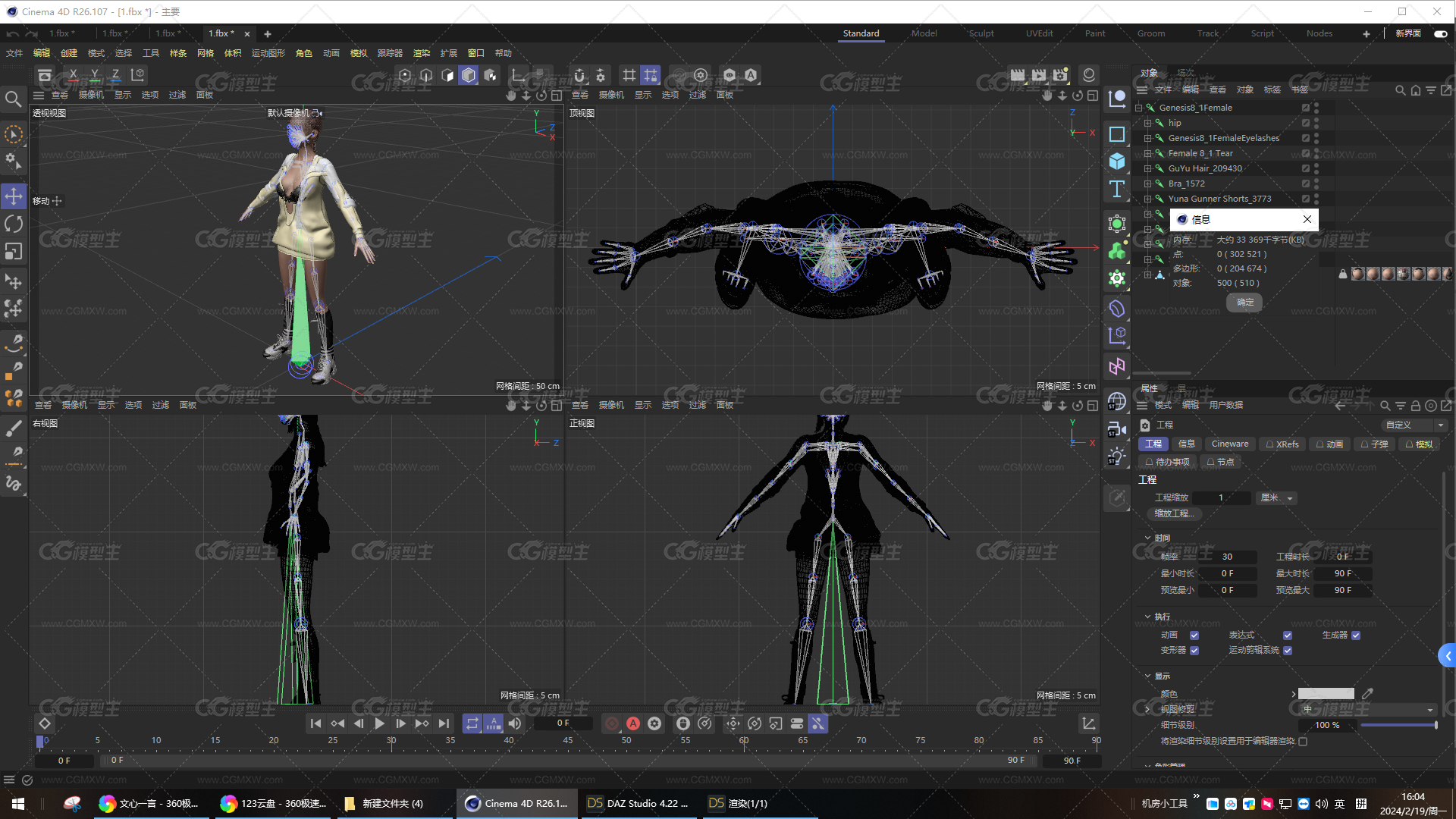Click the red Autokey A button

[633, 723]
